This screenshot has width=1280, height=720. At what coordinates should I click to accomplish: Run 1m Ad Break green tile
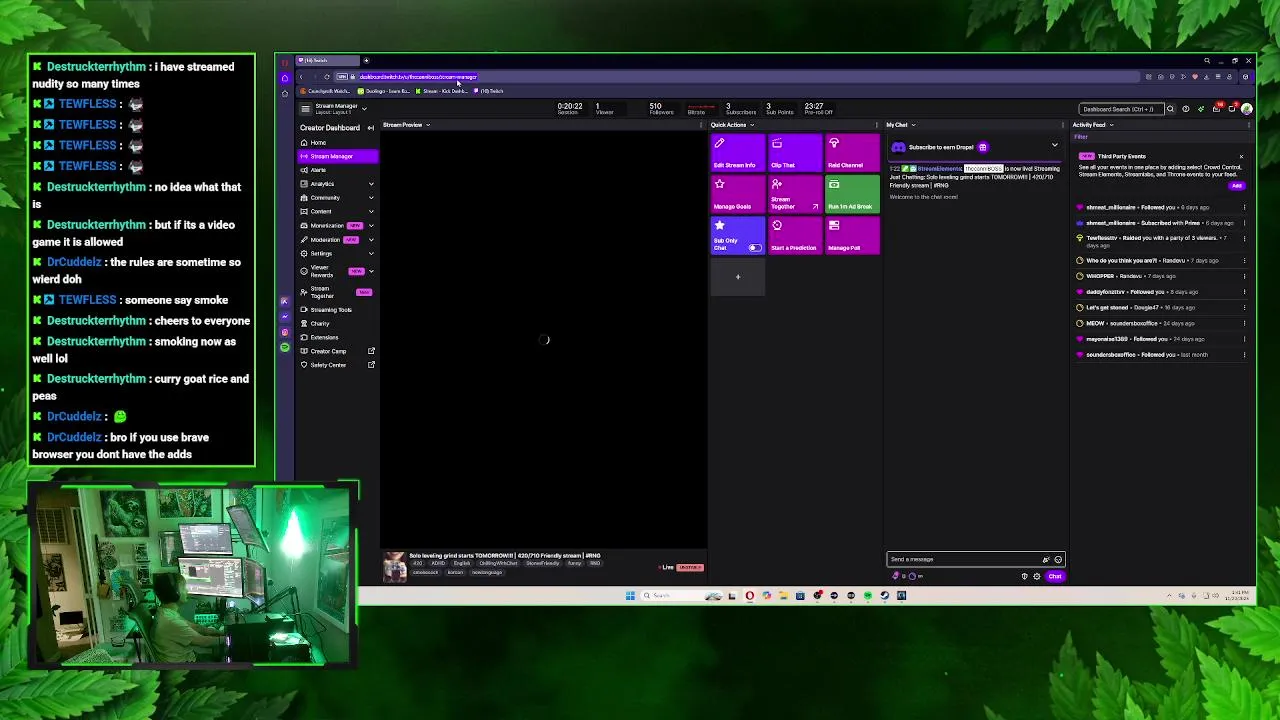(x=852, y=194)
